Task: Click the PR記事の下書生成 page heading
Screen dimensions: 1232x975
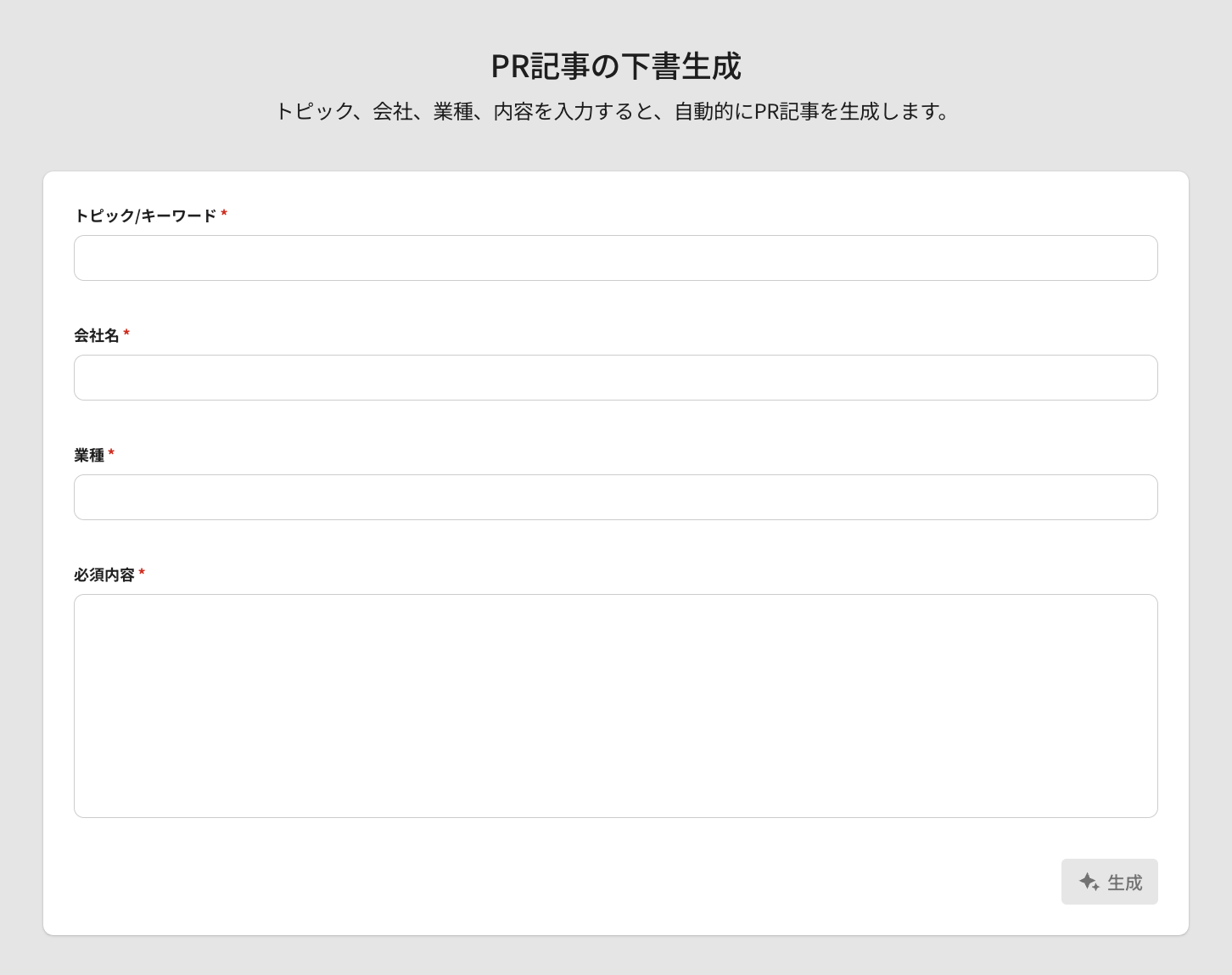Action: (616, 66)
